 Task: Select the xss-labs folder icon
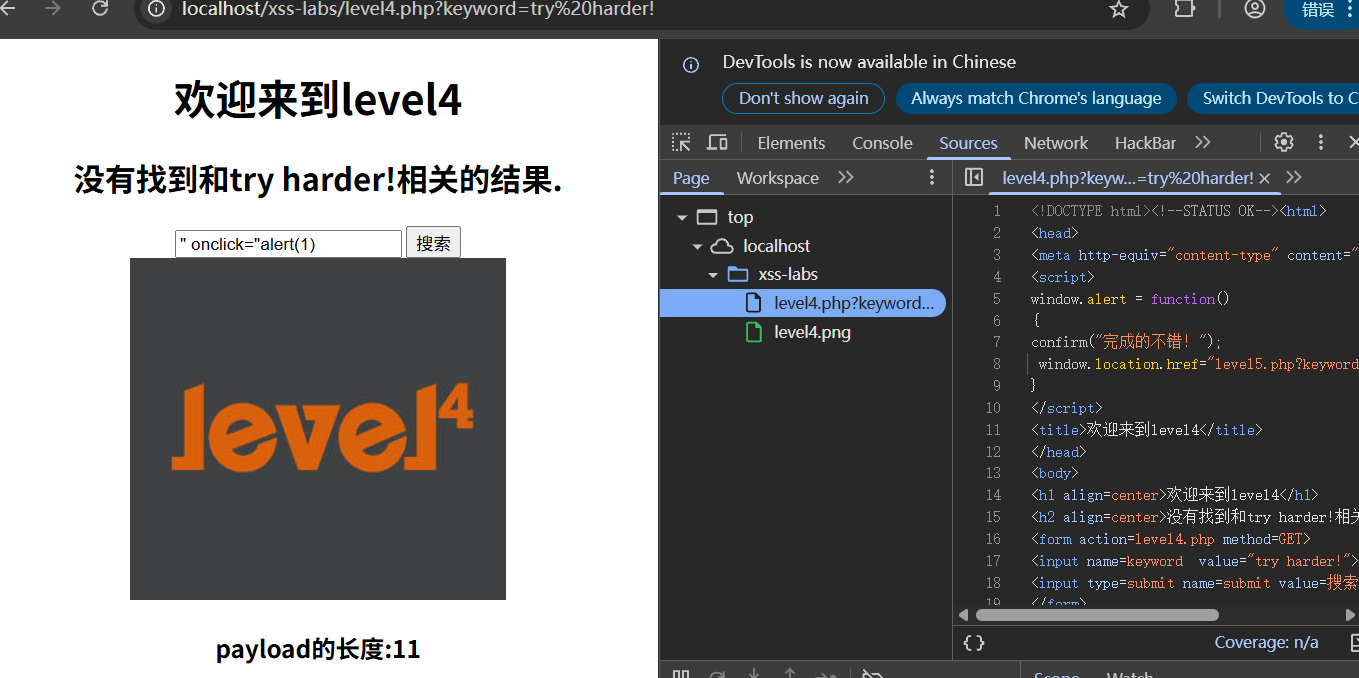coord(738,274)
